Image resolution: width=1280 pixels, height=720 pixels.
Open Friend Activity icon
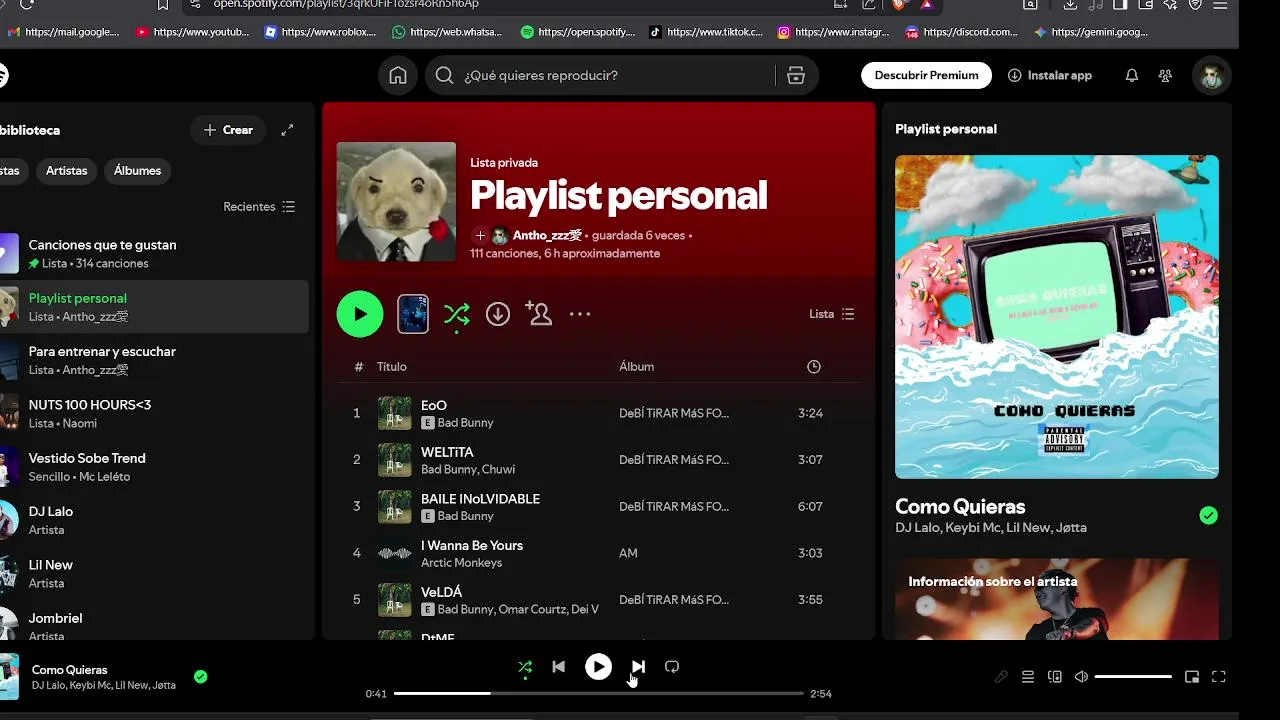click(x=1165, y=76)
